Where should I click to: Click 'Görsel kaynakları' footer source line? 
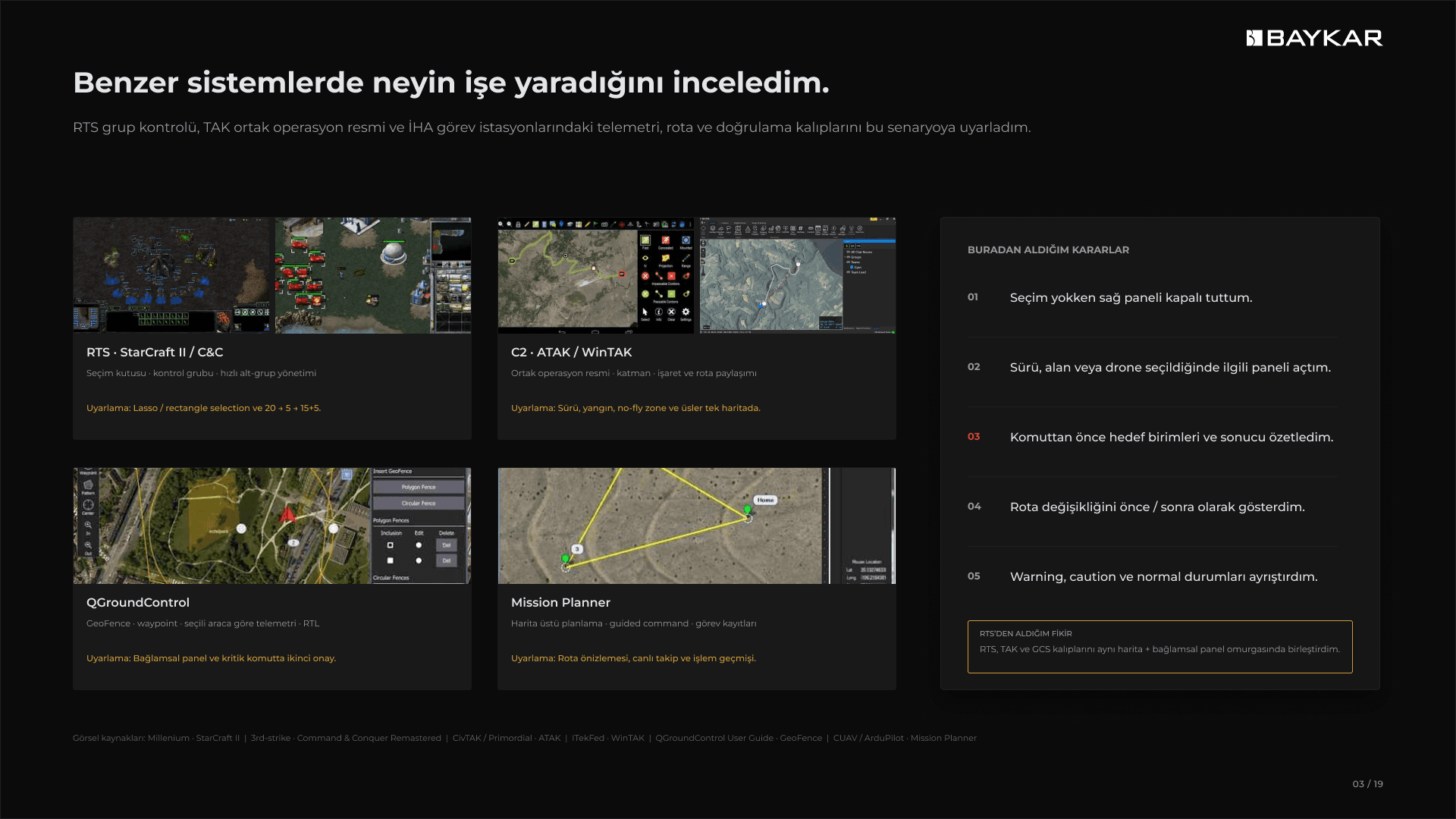point(525,739)
